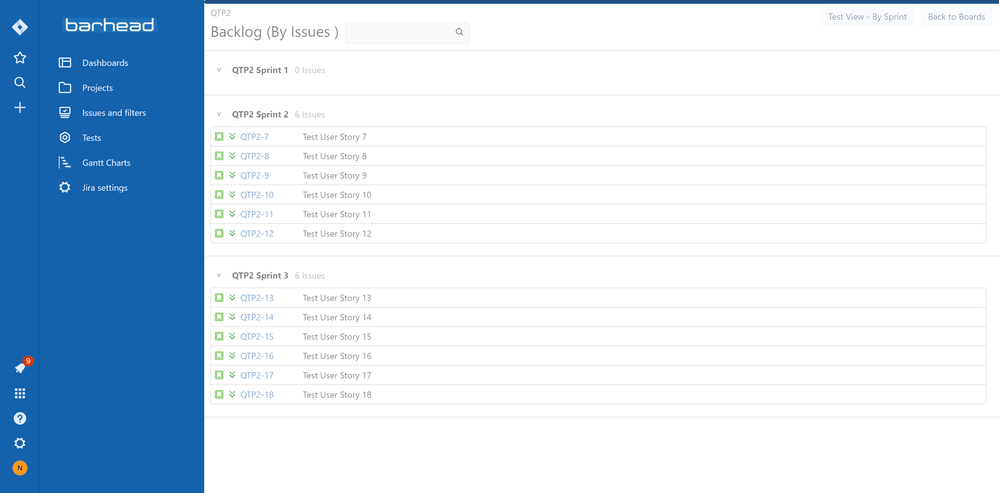This screenshot has width=999, height=493.
Task: Click the Projects folder icon
Action: click(64, 88)
